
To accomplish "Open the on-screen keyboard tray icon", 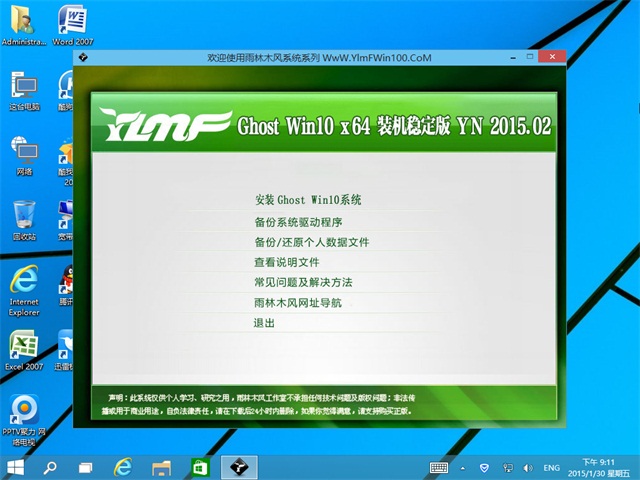I will click(439, 468).
